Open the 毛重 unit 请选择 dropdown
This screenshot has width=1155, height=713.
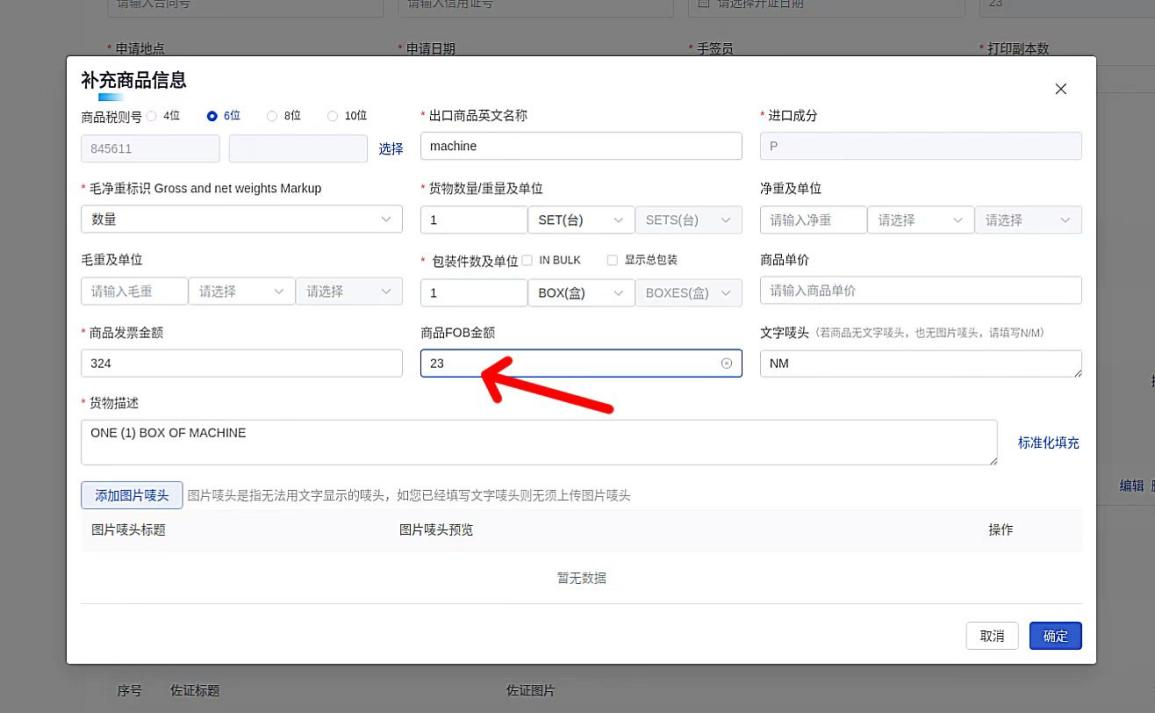[x=241, y=291]
